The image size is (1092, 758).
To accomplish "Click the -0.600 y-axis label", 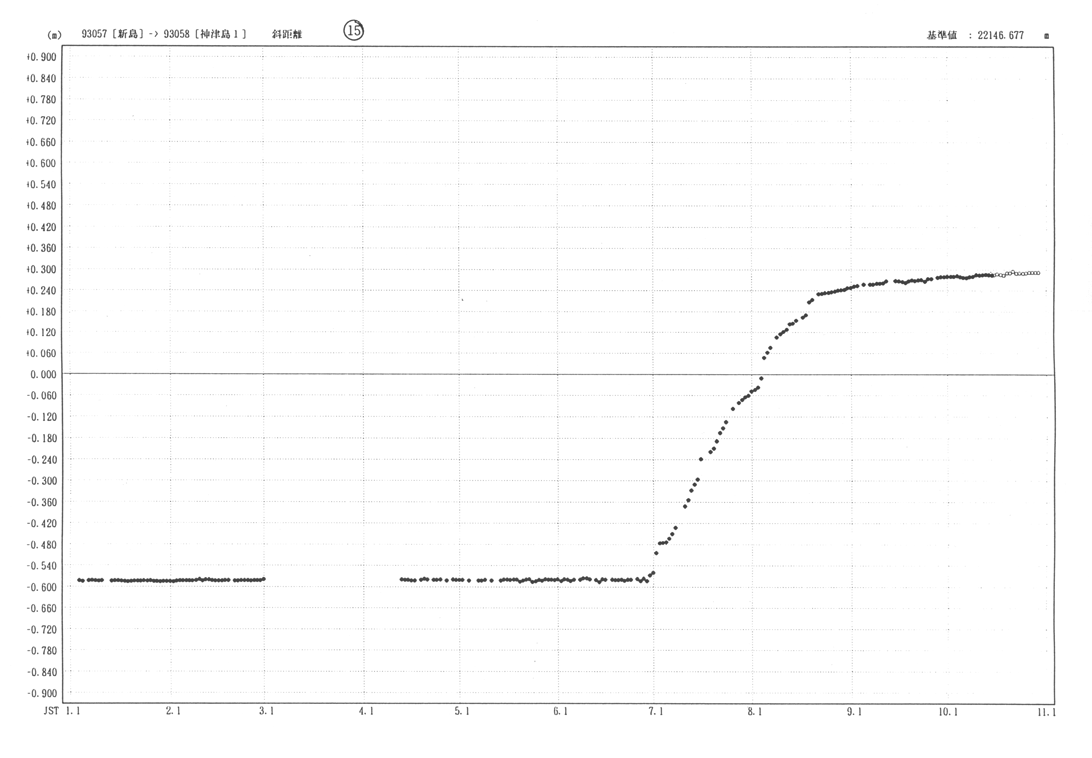I will 41,587.
